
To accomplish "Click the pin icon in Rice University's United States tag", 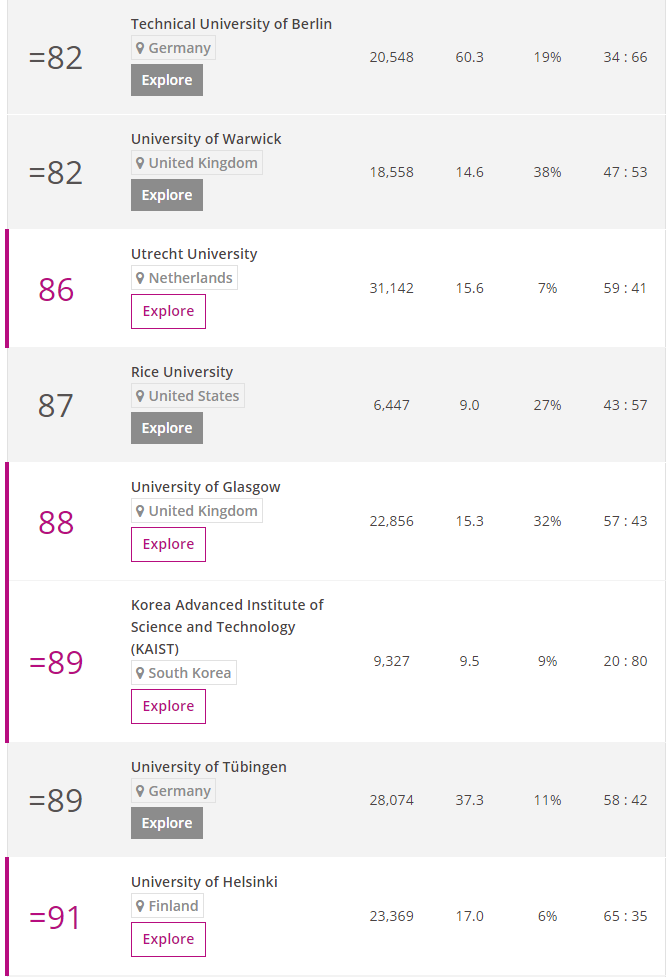I will point(141,396).
